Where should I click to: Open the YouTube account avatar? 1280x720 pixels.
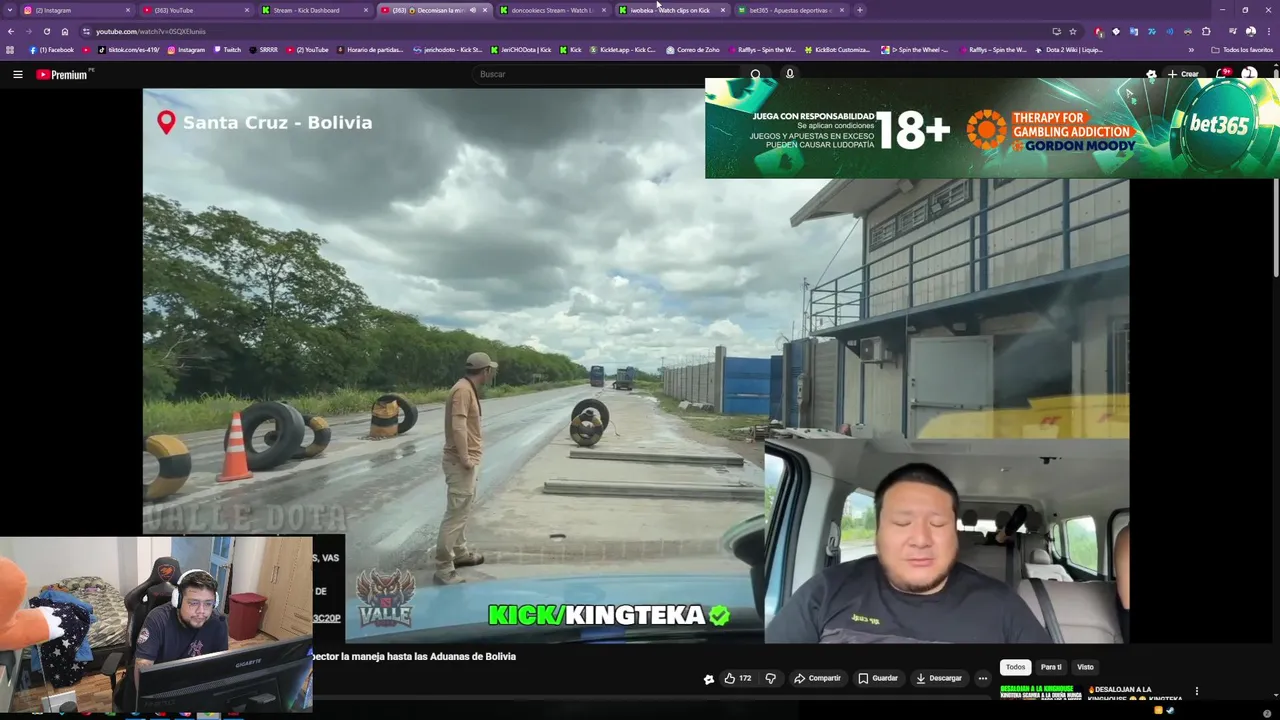[1249, 74]
